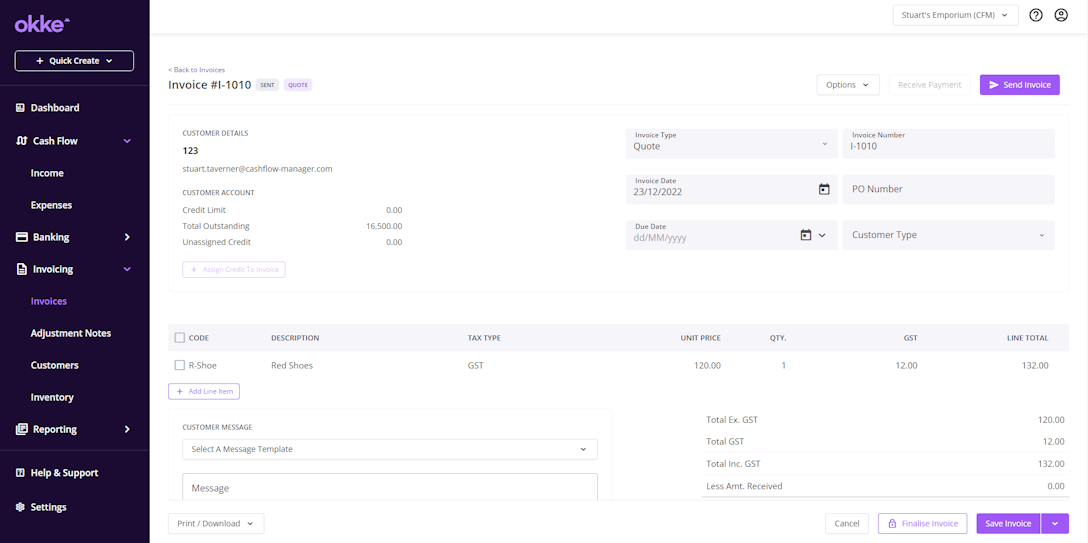The width and height of the screenshot is (1088, 543).
Task: Go to Adjustment Notes in sidebar
Action: point(71,333)
